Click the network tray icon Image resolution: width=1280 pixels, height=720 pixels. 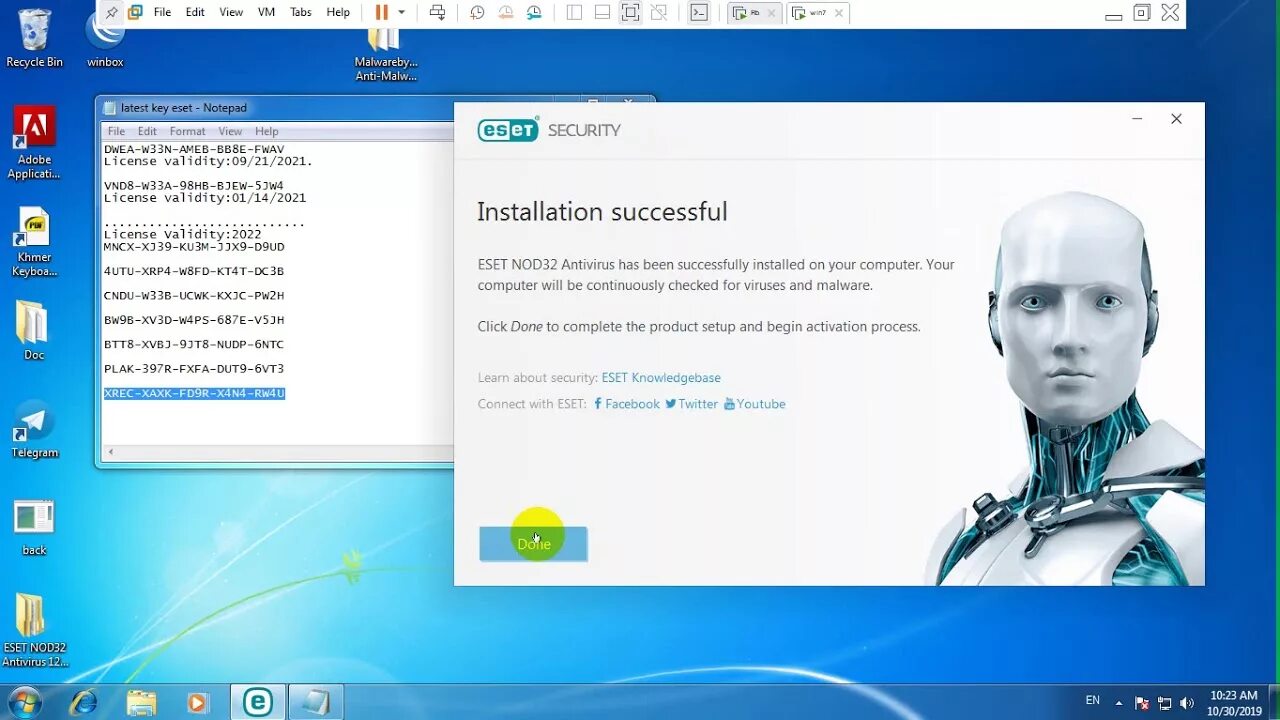(1164, 703)
